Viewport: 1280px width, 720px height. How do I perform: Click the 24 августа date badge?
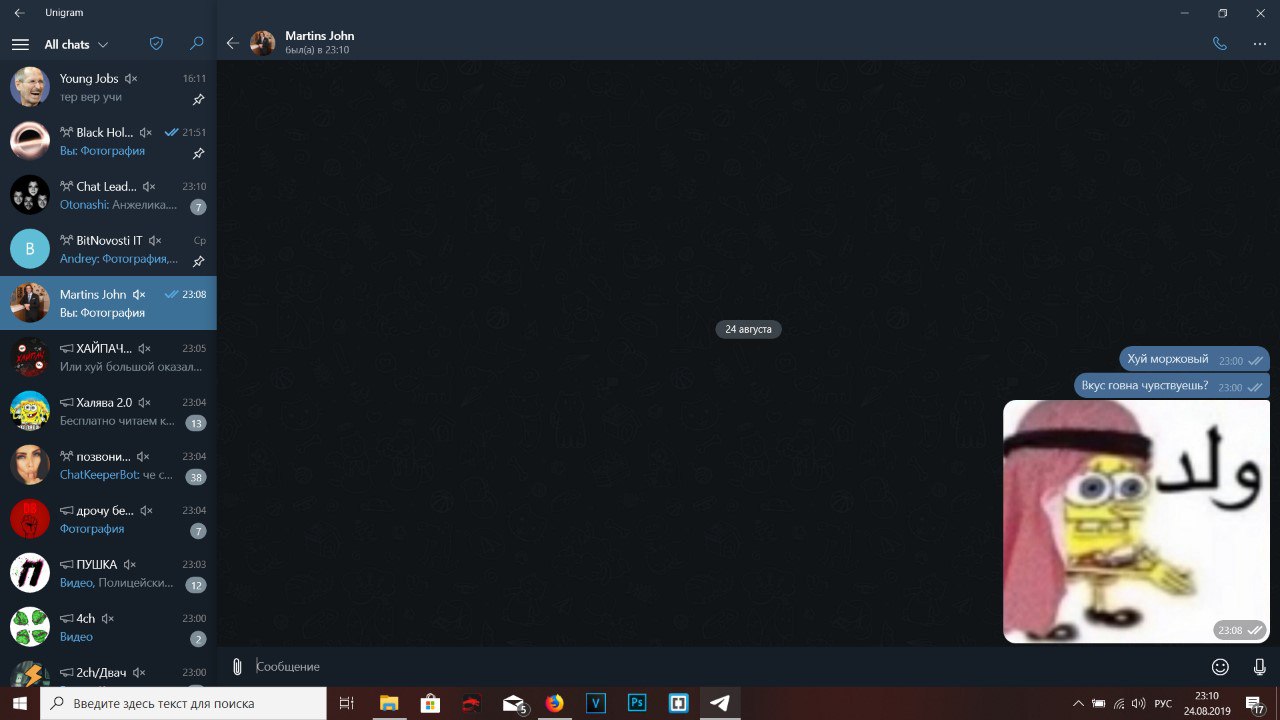pos(748,329)
